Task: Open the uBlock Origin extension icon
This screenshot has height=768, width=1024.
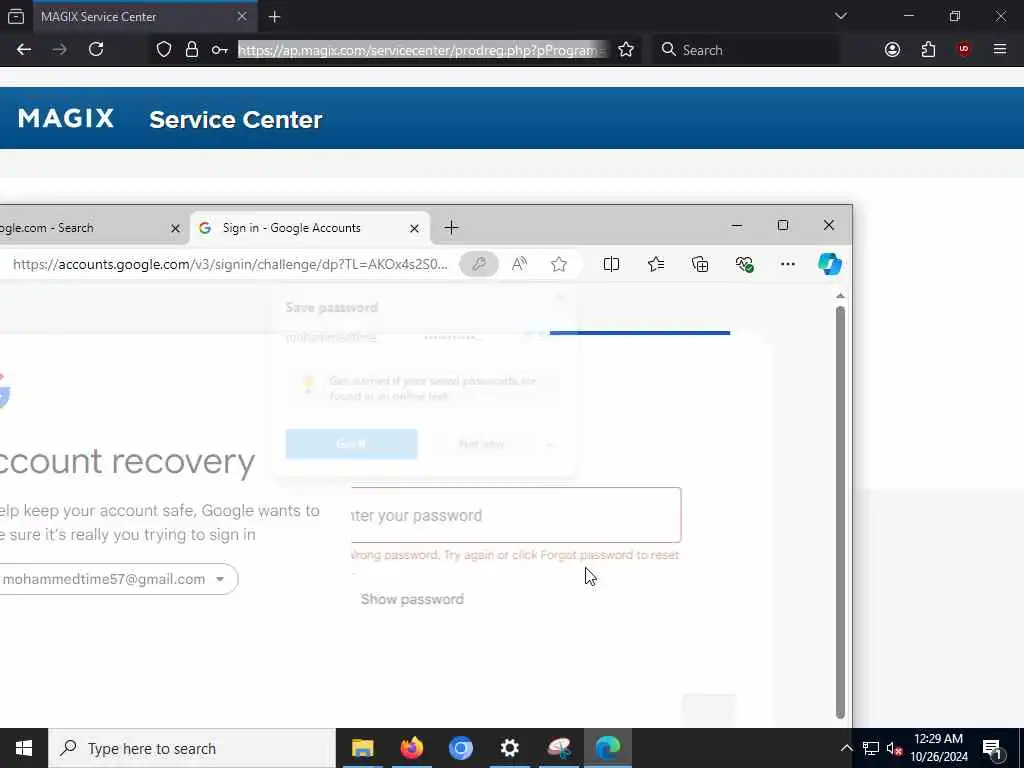Action: click(964, 50)
